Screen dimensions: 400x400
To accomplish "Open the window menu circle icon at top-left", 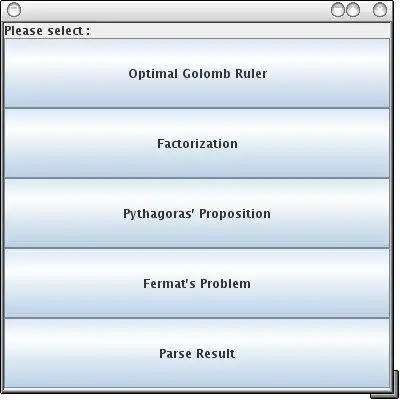I will point(14,10).
